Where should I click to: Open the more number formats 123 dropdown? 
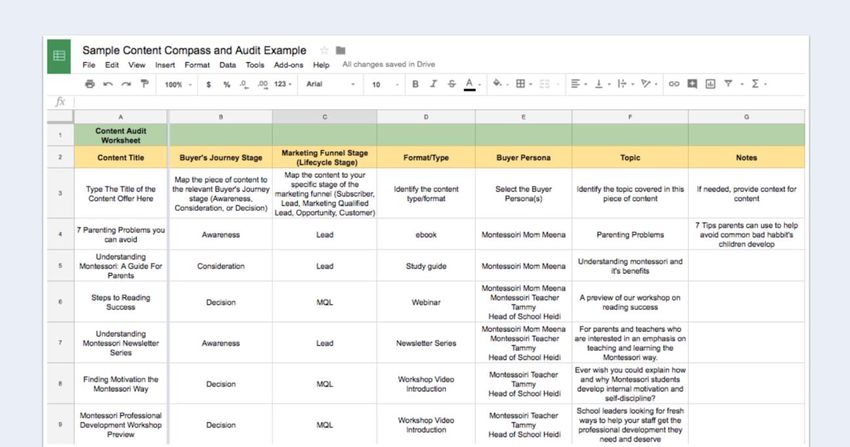click(282, 85)
